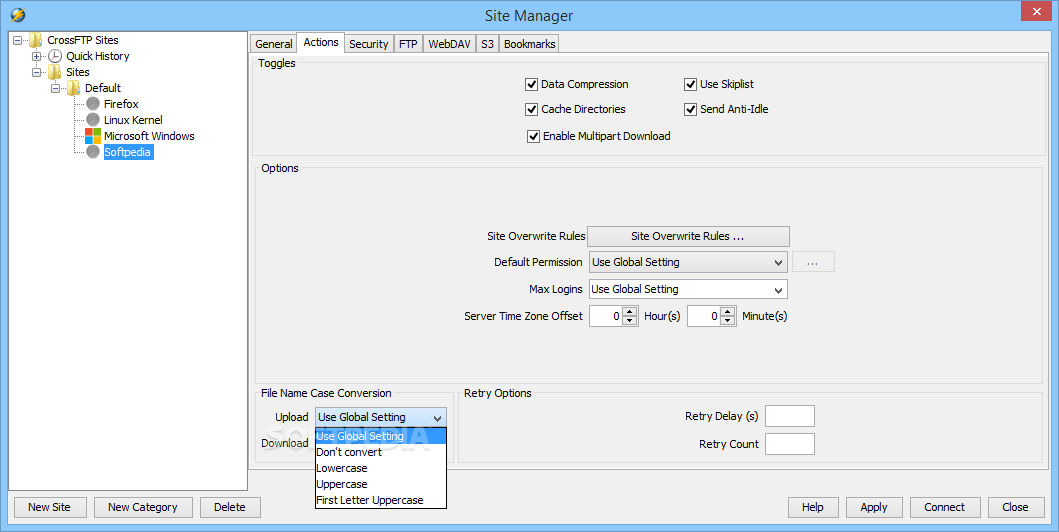Select the Softpedia site entry

[128, 153]
